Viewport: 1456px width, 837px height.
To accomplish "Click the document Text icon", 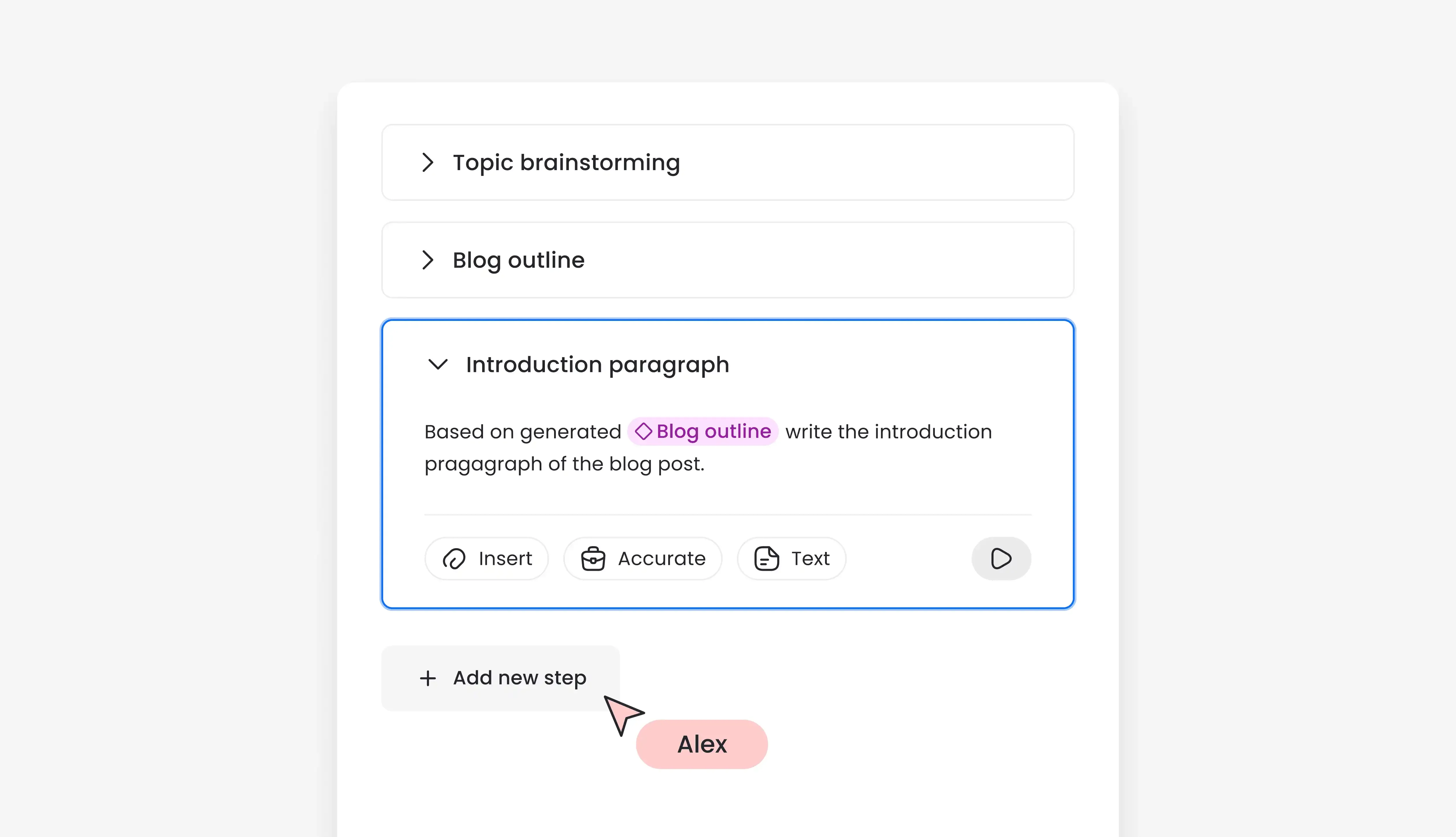I will tap(766, 559).
